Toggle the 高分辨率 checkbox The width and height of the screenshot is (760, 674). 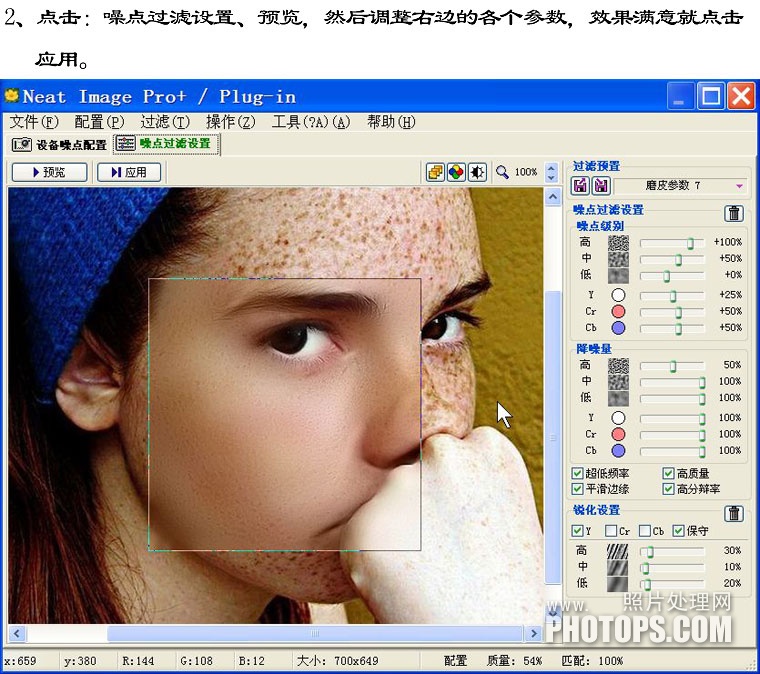[668, 489]
